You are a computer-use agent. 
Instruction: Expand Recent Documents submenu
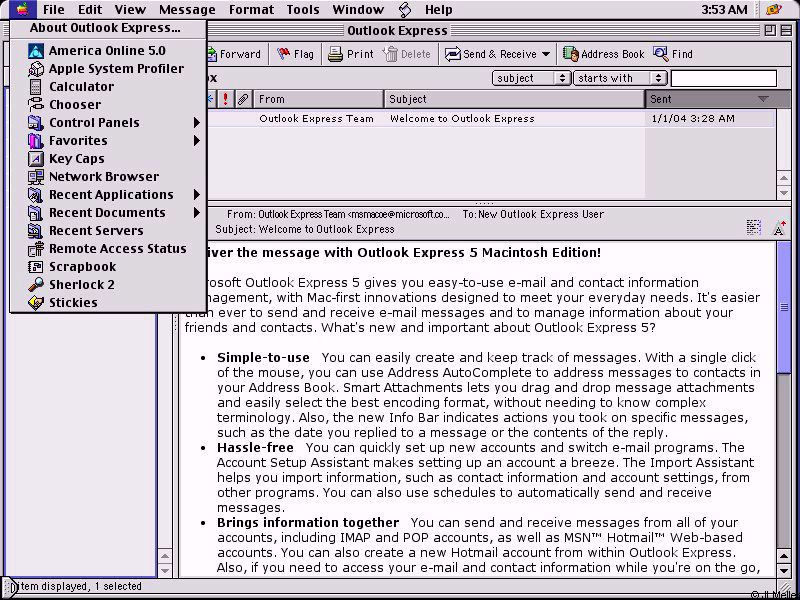point(197,213)
